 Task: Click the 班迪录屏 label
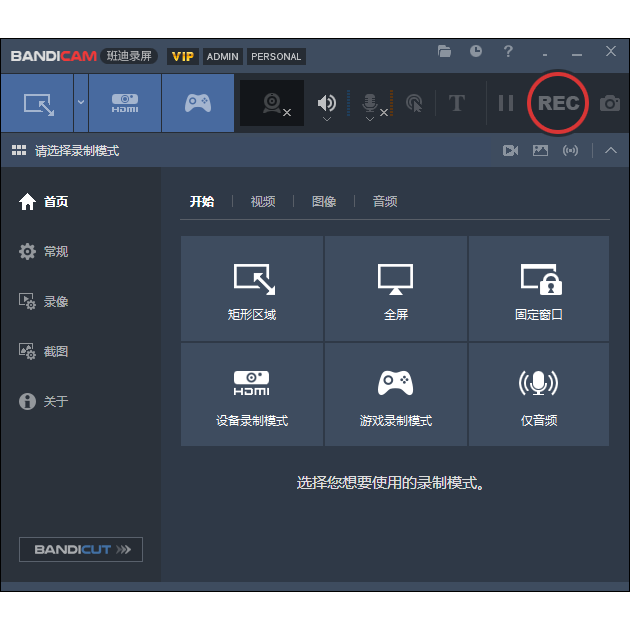pyautogui.click(x=129, y=56)
